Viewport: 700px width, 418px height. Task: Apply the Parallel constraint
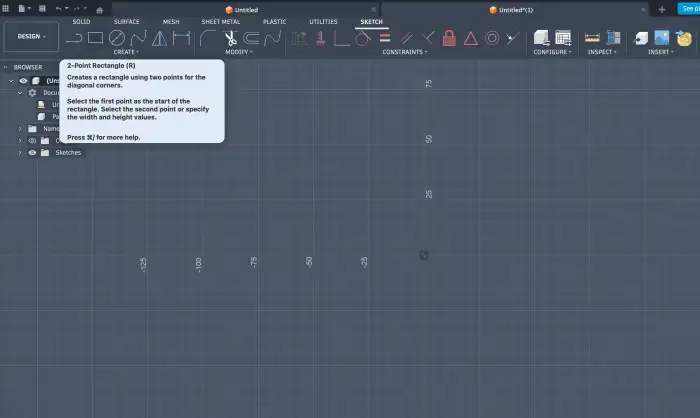406,38
